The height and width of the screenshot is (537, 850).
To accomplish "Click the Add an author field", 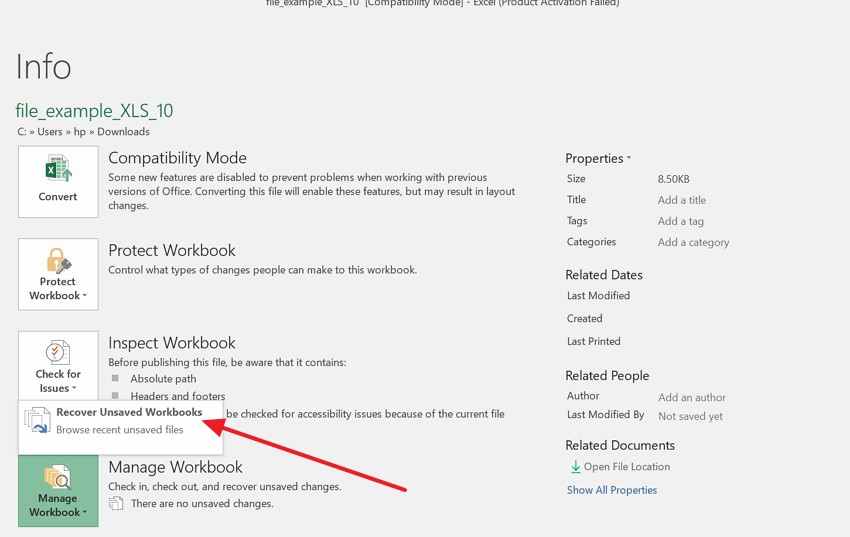I will coord(692,397).
